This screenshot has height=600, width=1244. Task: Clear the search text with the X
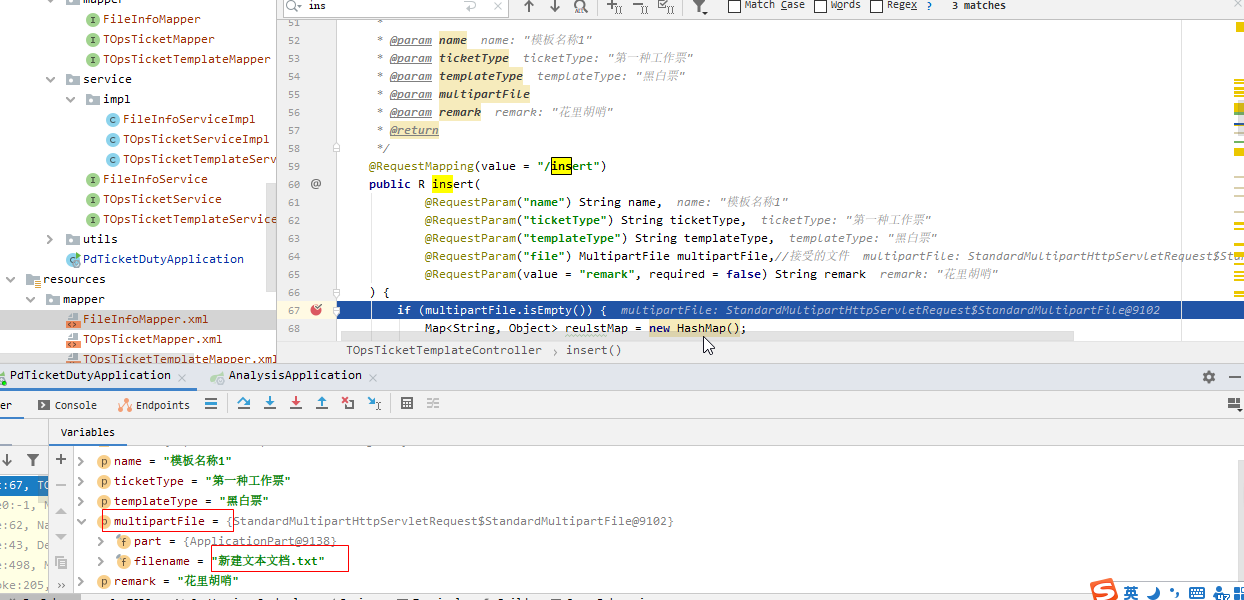tap(496, 6)
